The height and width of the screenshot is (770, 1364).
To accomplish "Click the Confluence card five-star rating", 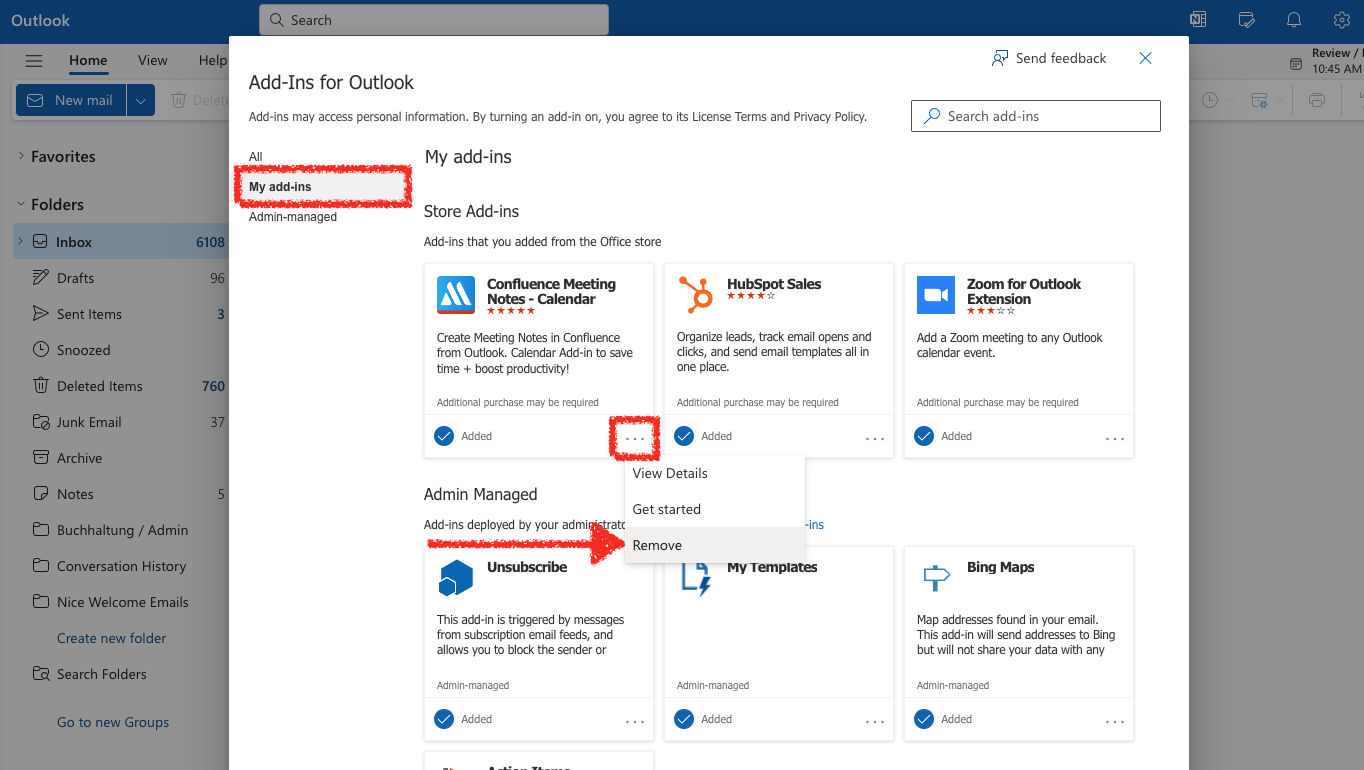I will click(511, 311).
